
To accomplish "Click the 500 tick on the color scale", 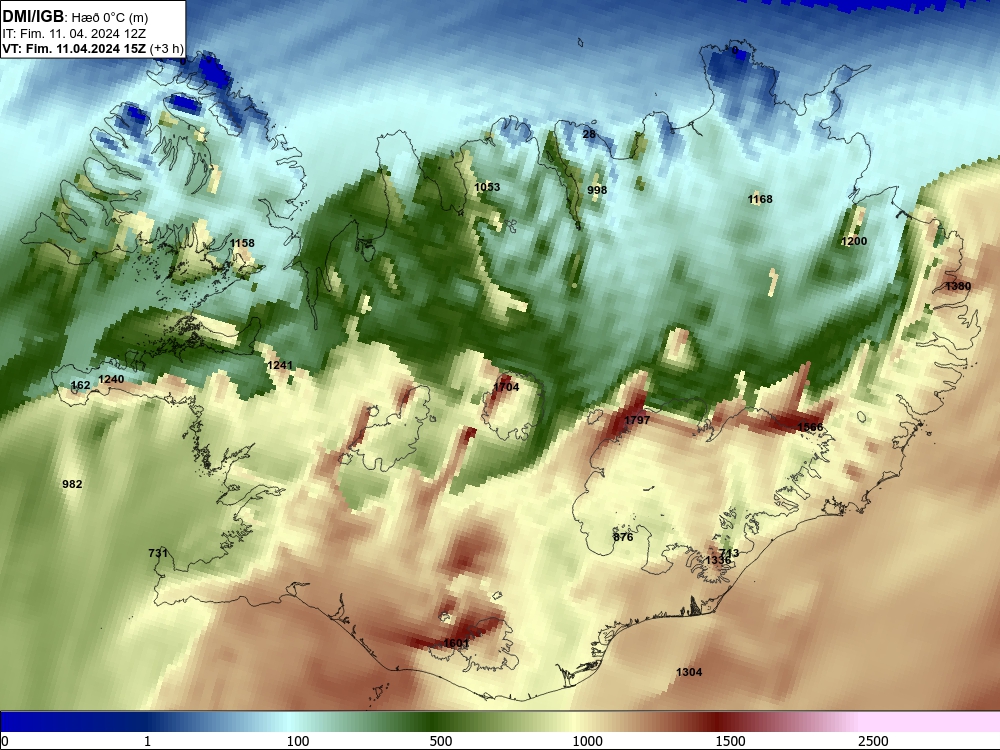I will pyautogui.click(x=441, y=741).
